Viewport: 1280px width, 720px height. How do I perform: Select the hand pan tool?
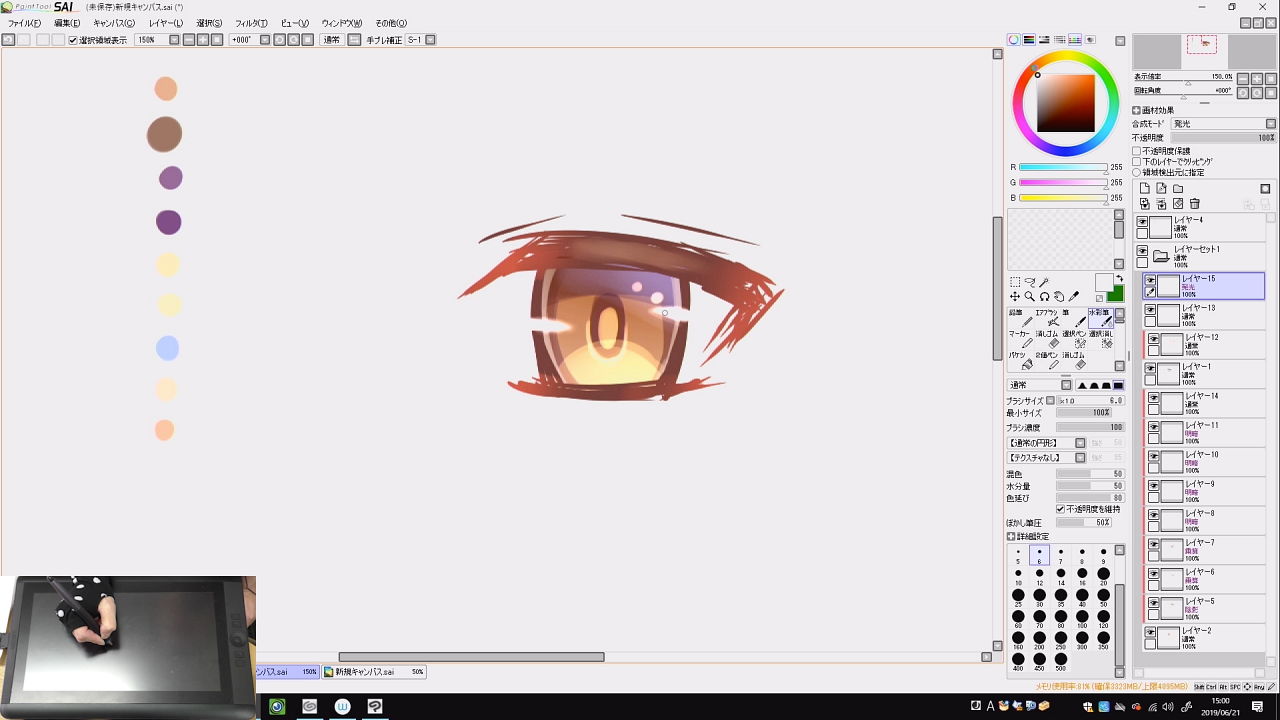click(1059, 297)
